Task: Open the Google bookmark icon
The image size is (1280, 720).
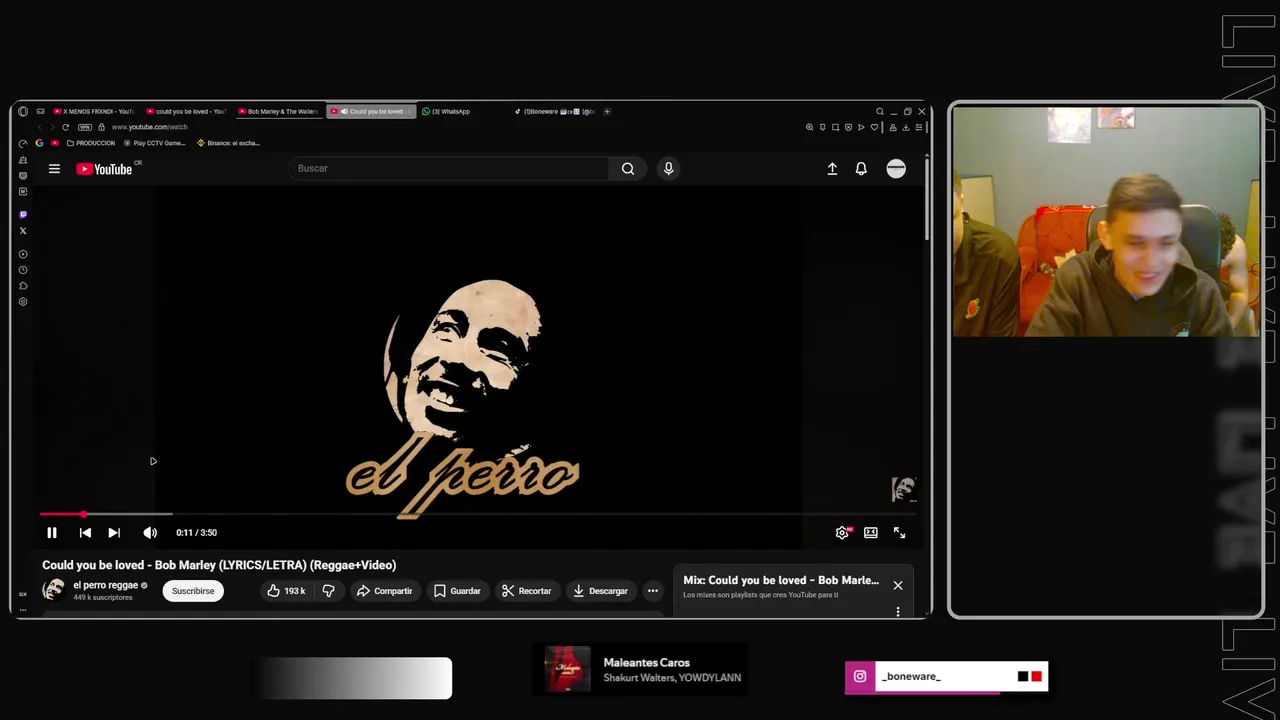Action: (39, 143)
